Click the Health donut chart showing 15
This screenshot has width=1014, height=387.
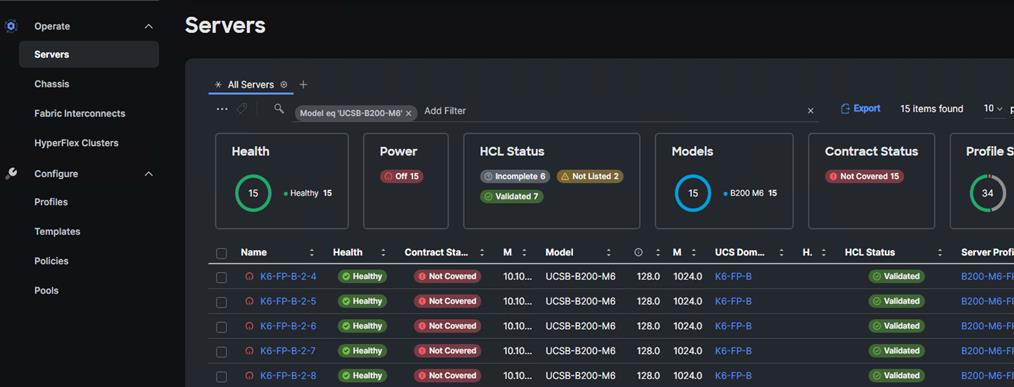pos(254,194)
